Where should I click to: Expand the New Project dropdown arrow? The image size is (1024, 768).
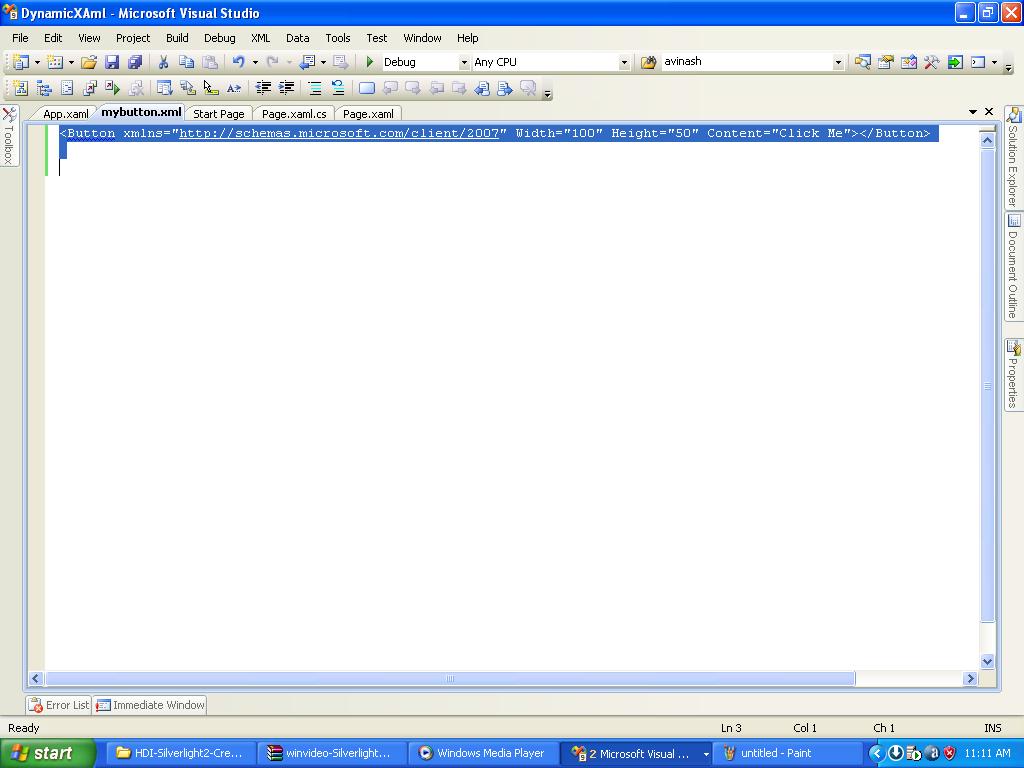37,62
